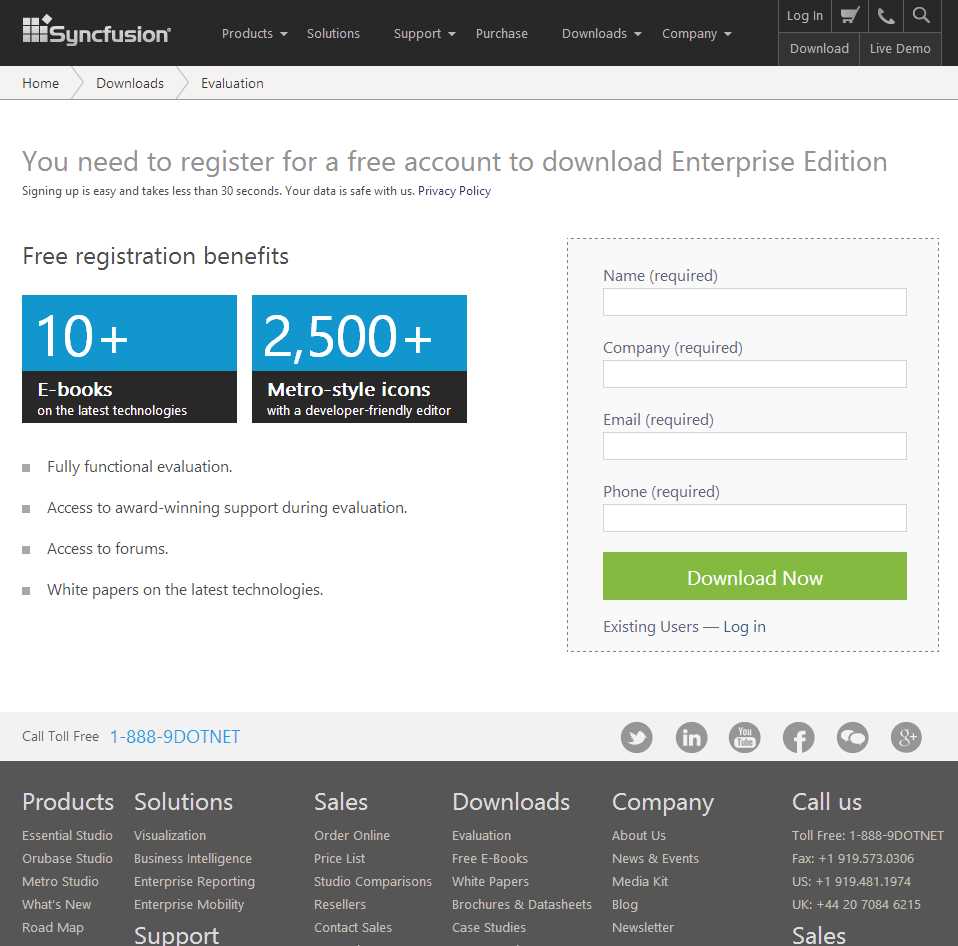This screenshot has width=958, height=946.
Task: Open the Log In link for existing users
Action: [745, 626]
